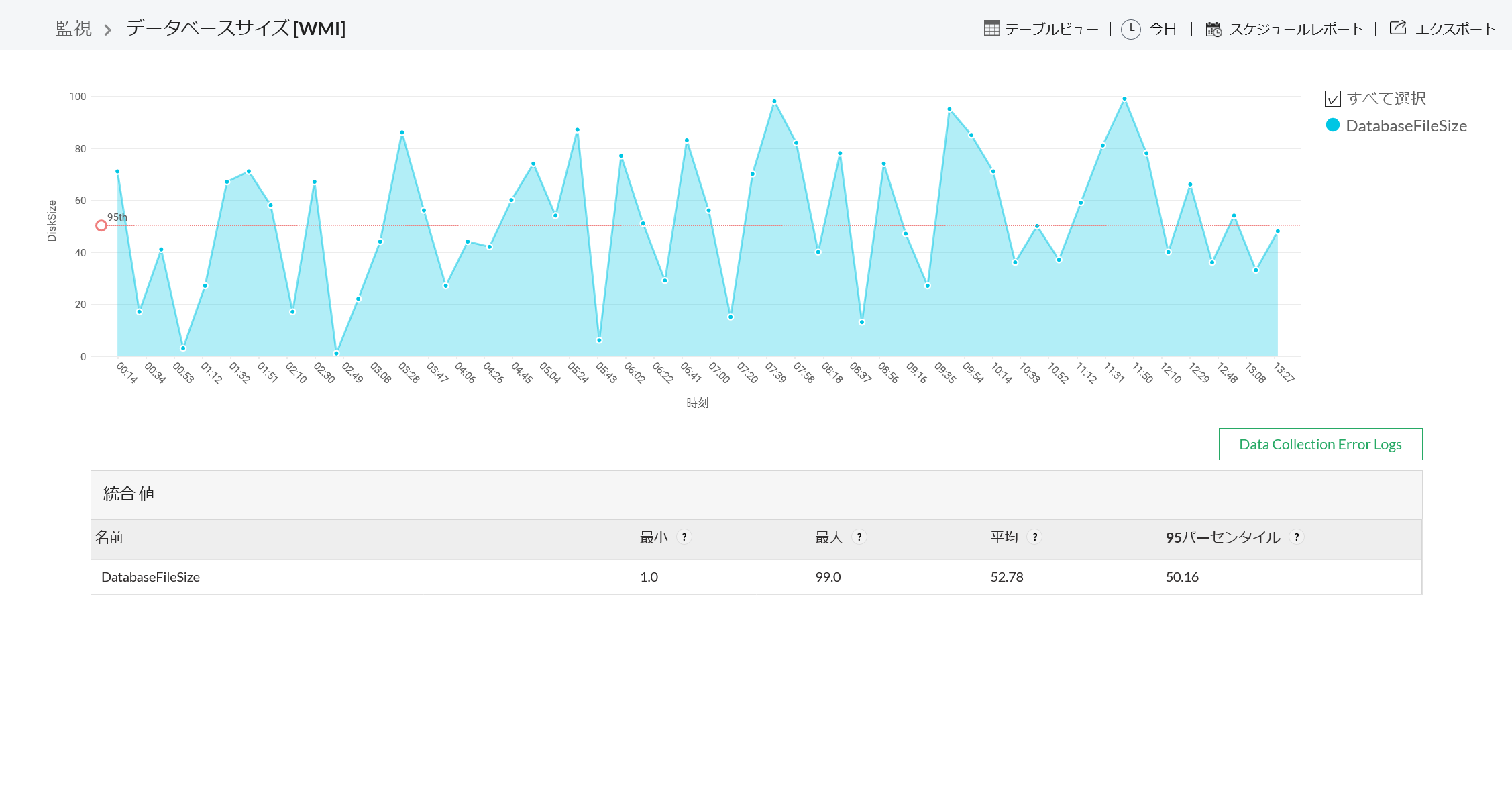The image size is (1512, 795).
Task: Open the 今日 time period selector
Action: pos(1163,29)
